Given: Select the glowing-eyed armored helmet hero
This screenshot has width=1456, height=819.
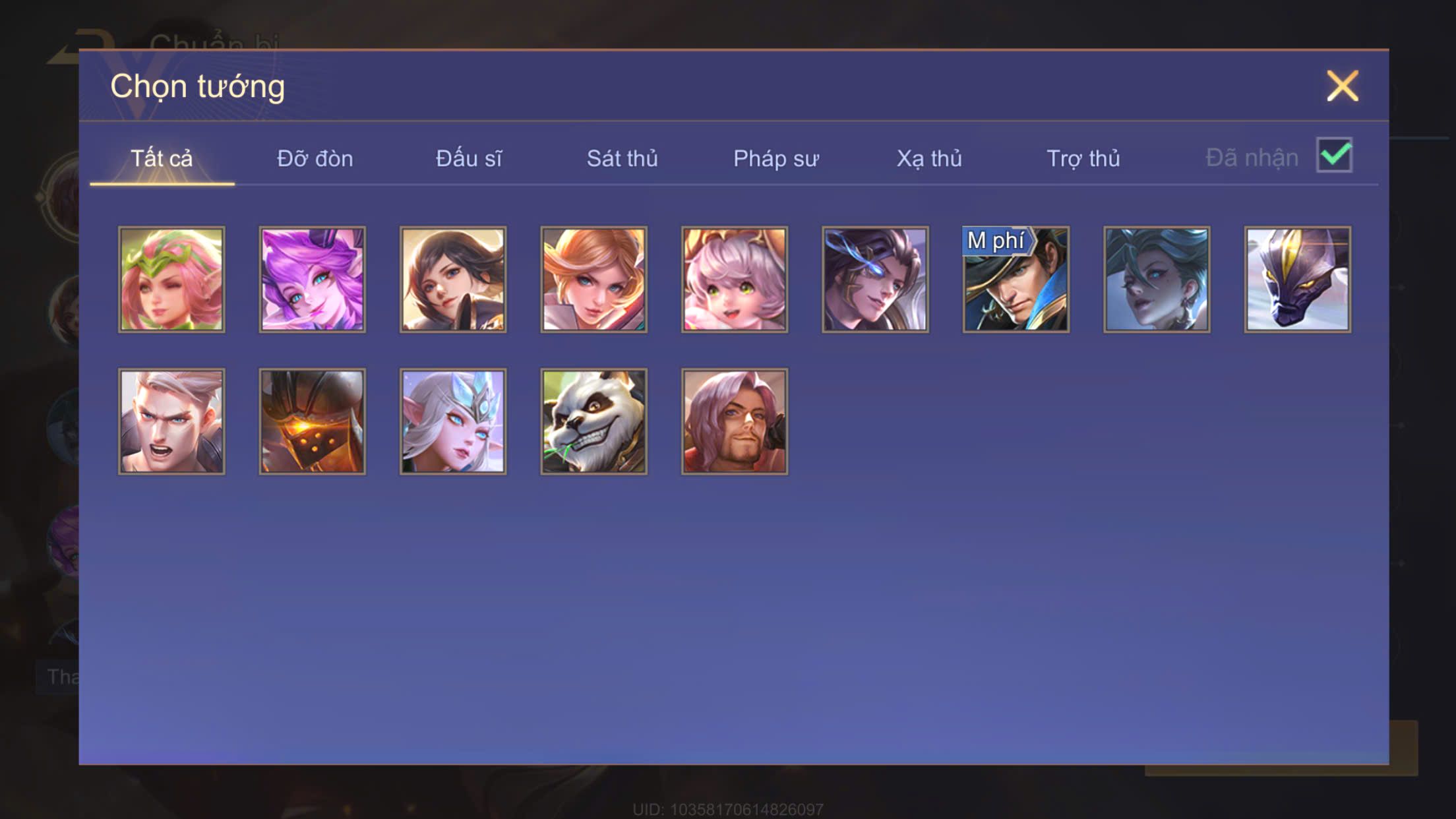Looking at the screenshot, I should 312,421.
